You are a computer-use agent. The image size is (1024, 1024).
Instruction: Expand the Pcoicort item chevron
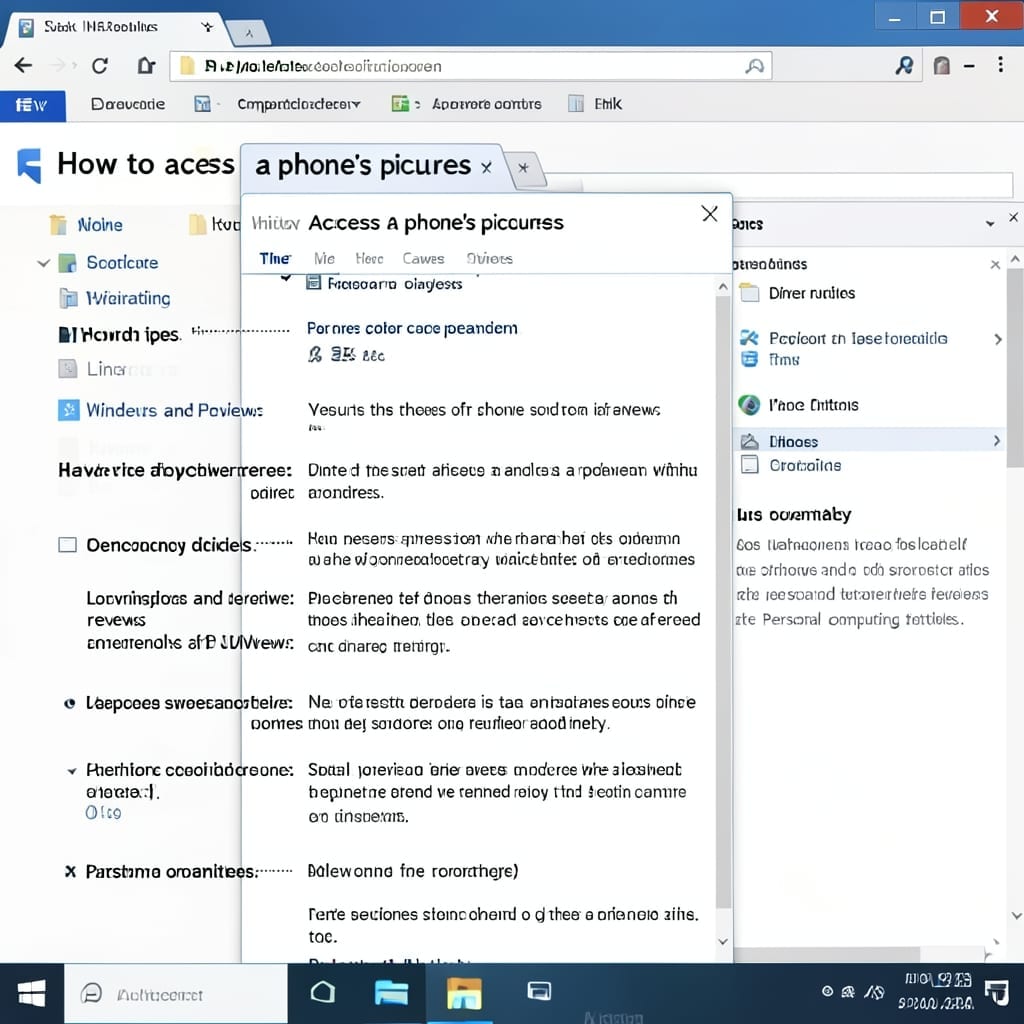(997, 339)
